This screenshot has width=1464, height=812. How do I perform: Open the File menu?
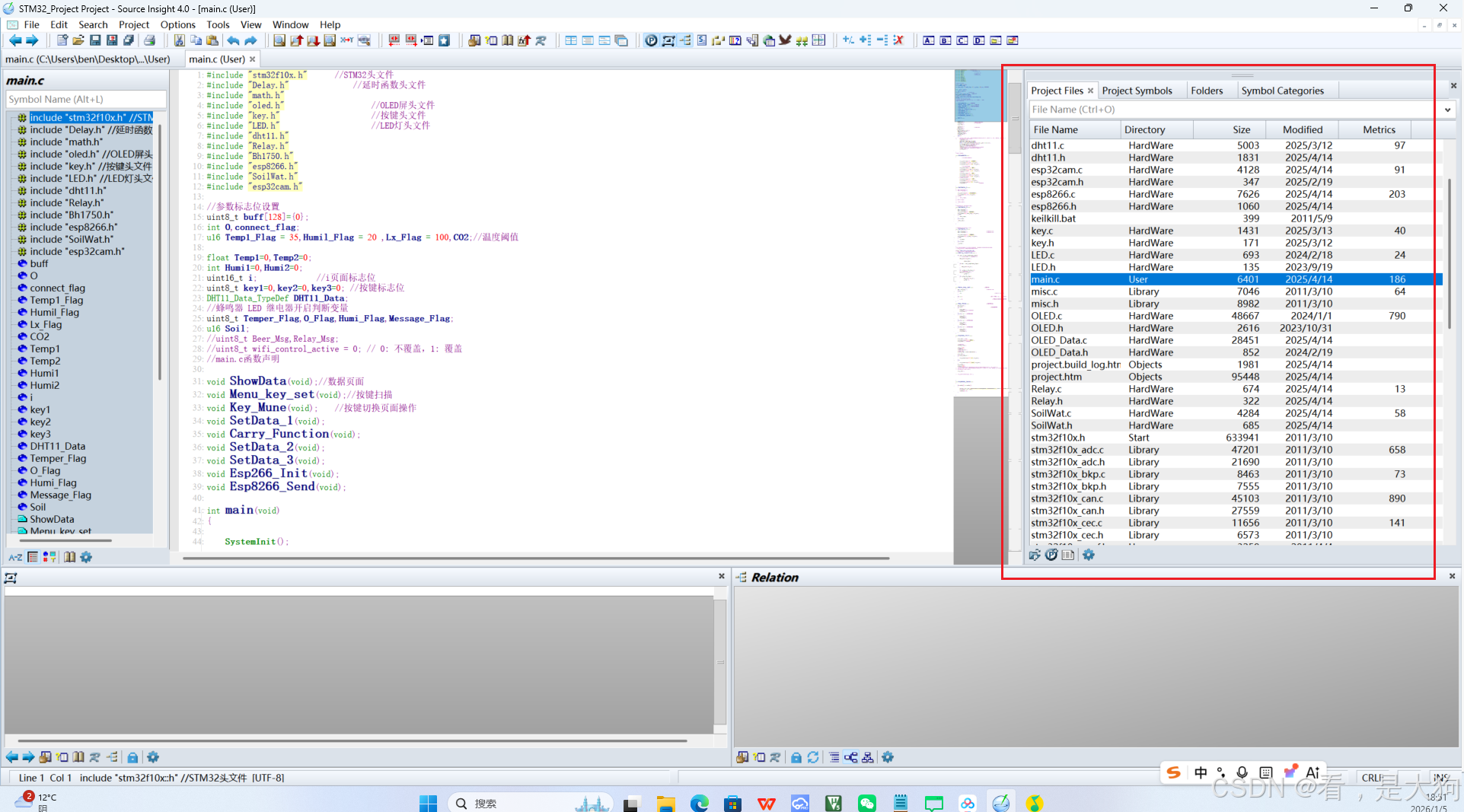tap(31, 24)
